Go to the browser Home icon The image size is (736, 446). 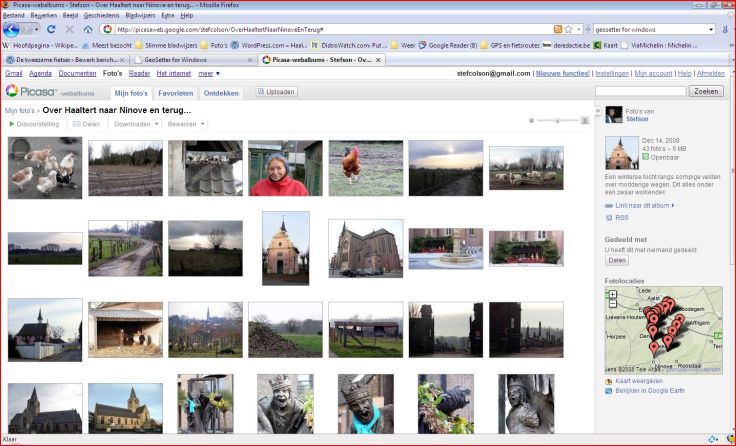[88, 30]
